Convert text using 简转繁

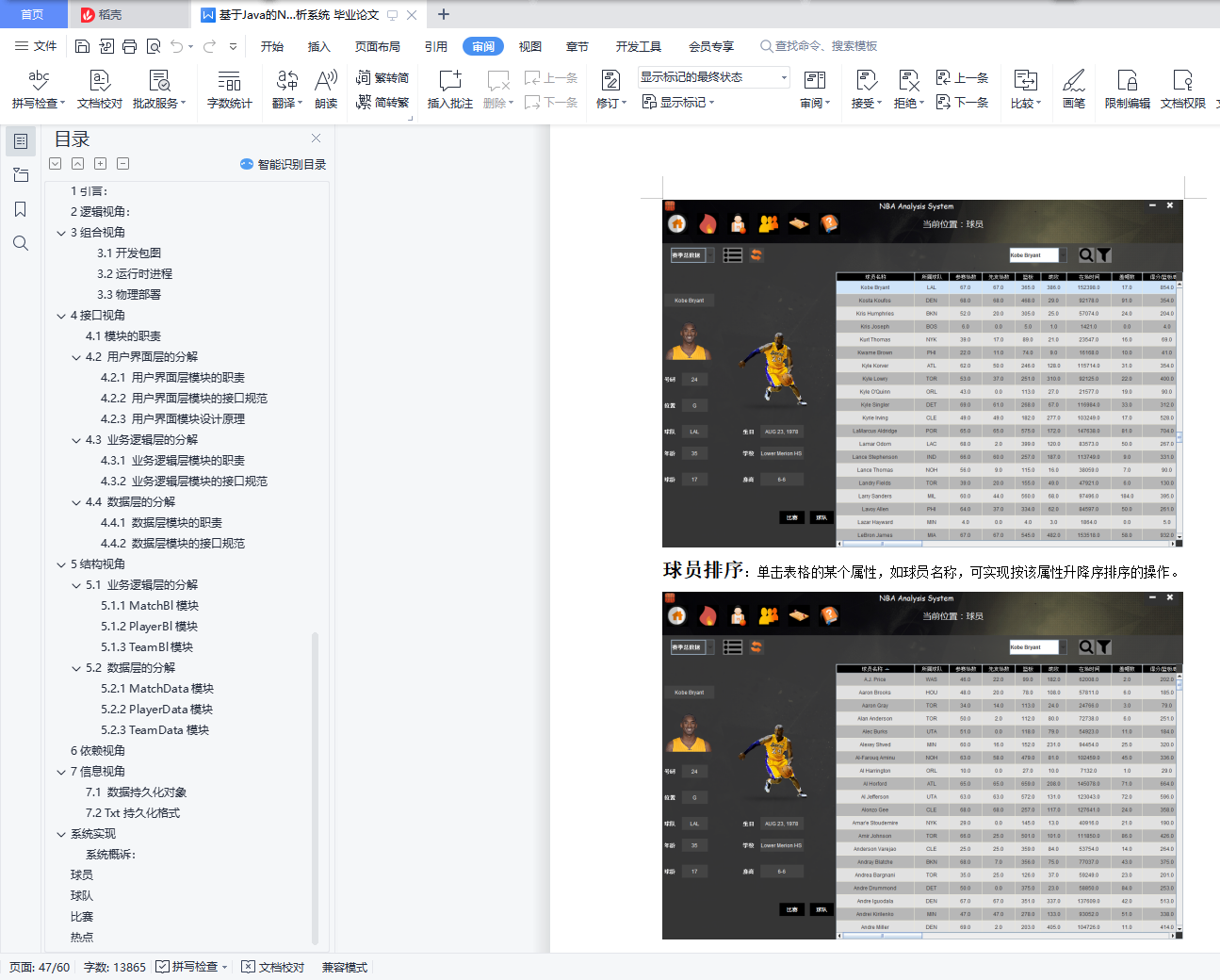click(x=382, y=102)
